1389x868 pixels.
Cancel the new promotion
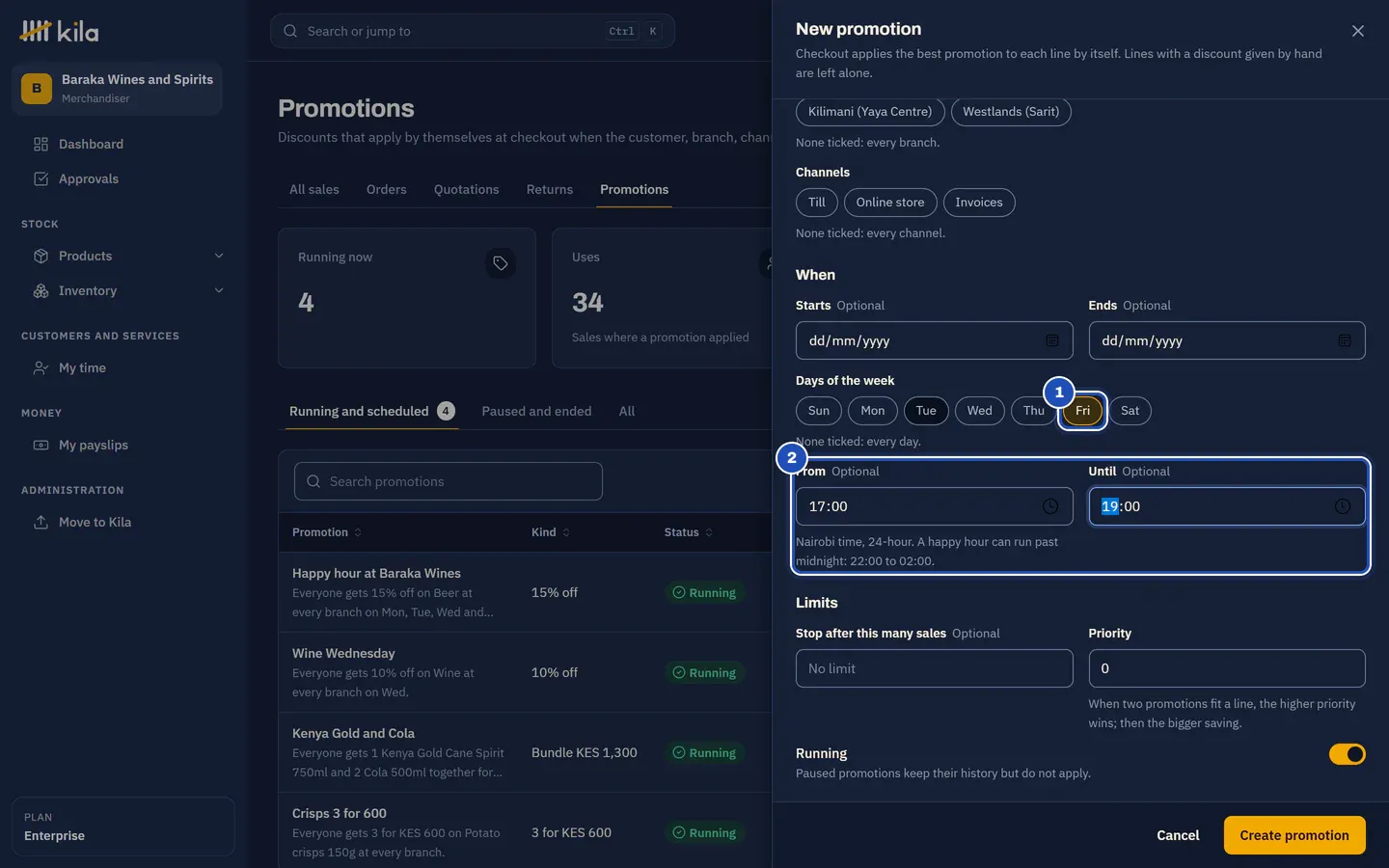[1178, 835]
